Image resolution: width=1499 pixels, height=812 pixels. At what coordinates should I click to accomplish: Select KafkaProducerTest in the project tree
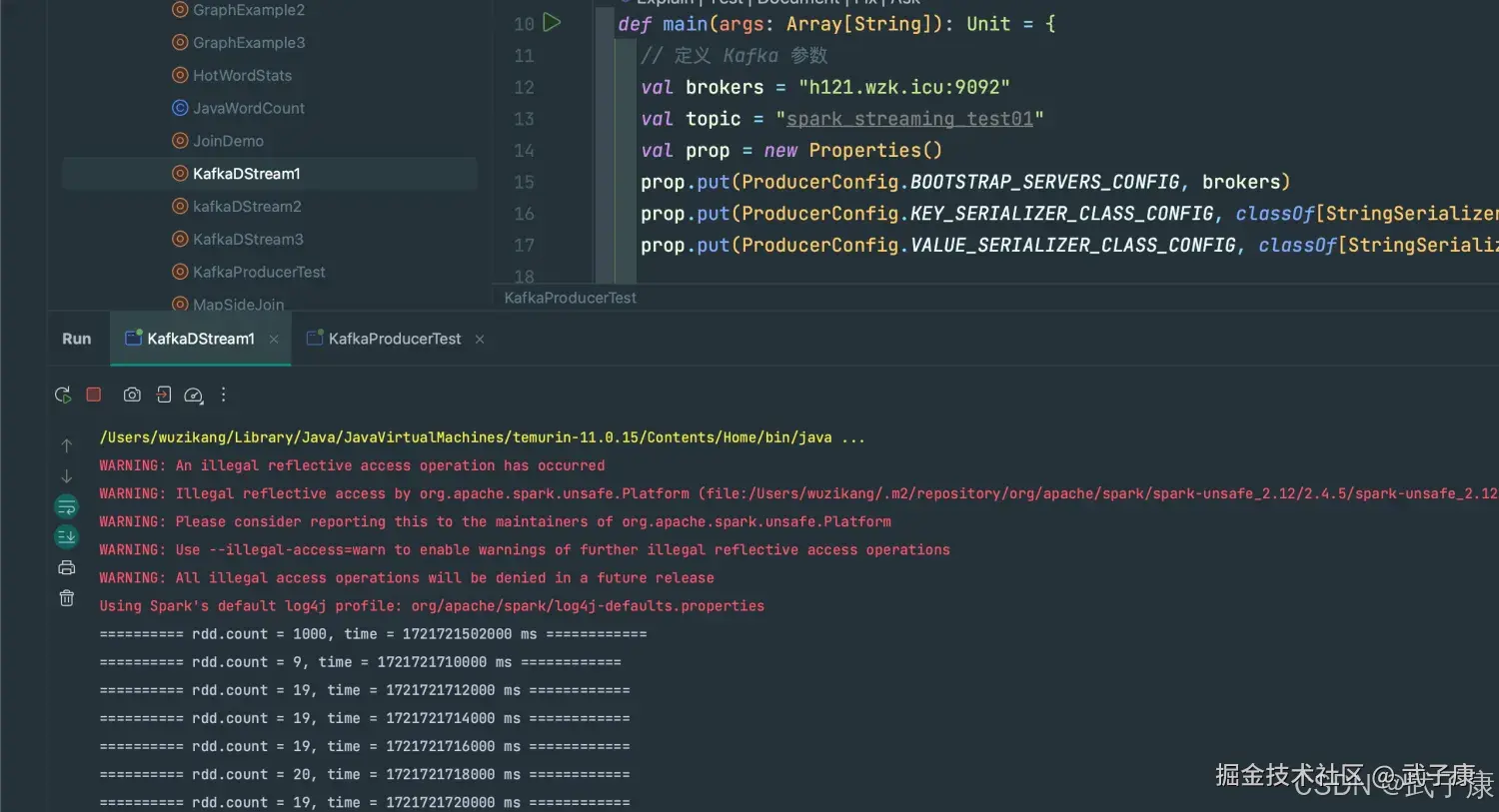pos(259,272)
